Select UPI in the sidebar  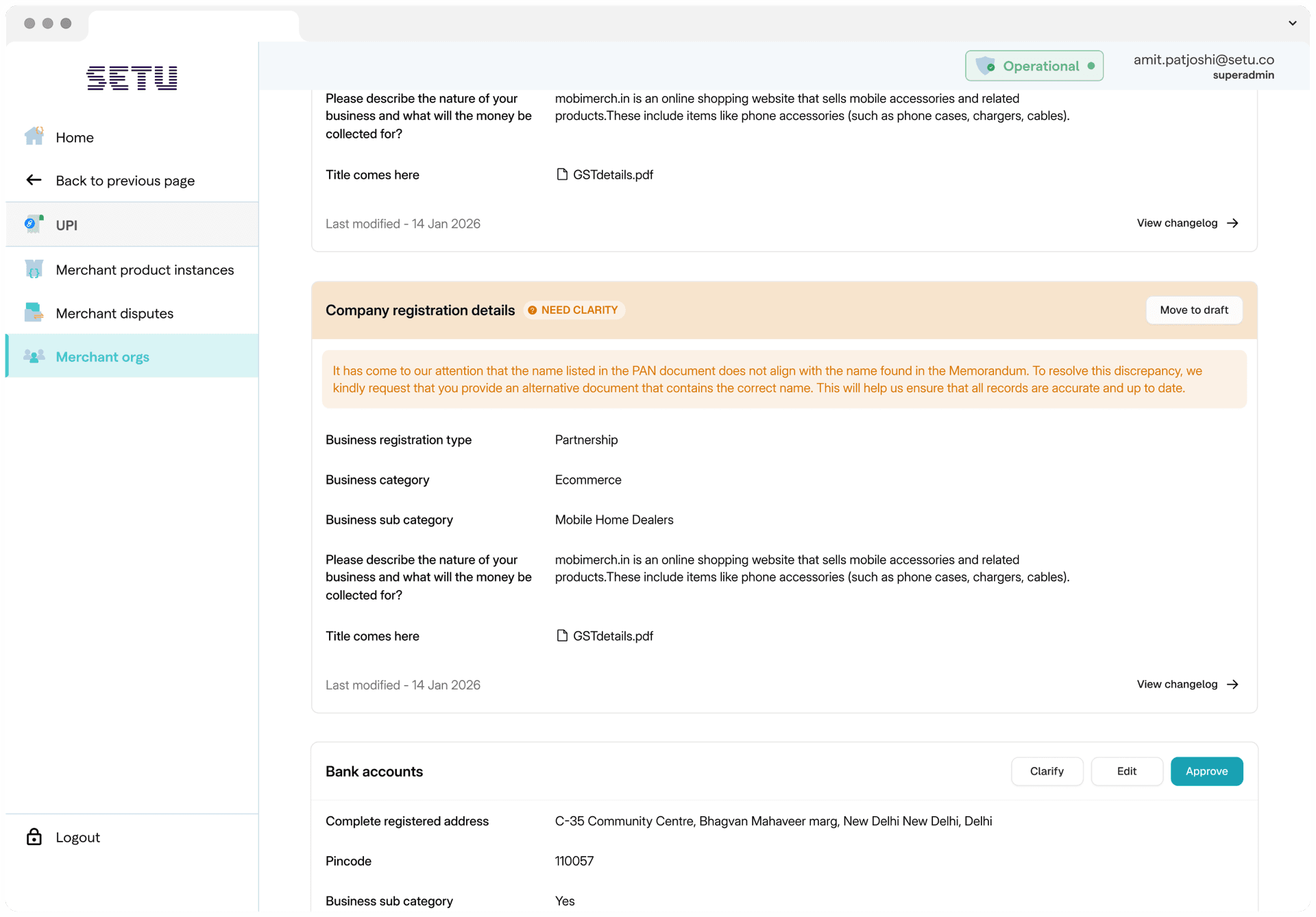pyautogui.click(x=132, y=225)
